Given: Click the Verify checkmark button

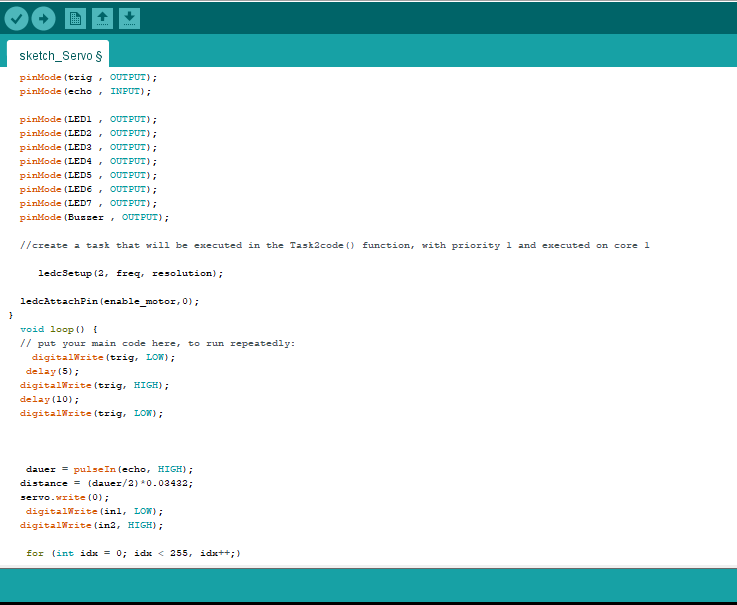Looking at the screenshot, I should click(x=16, y=19).
